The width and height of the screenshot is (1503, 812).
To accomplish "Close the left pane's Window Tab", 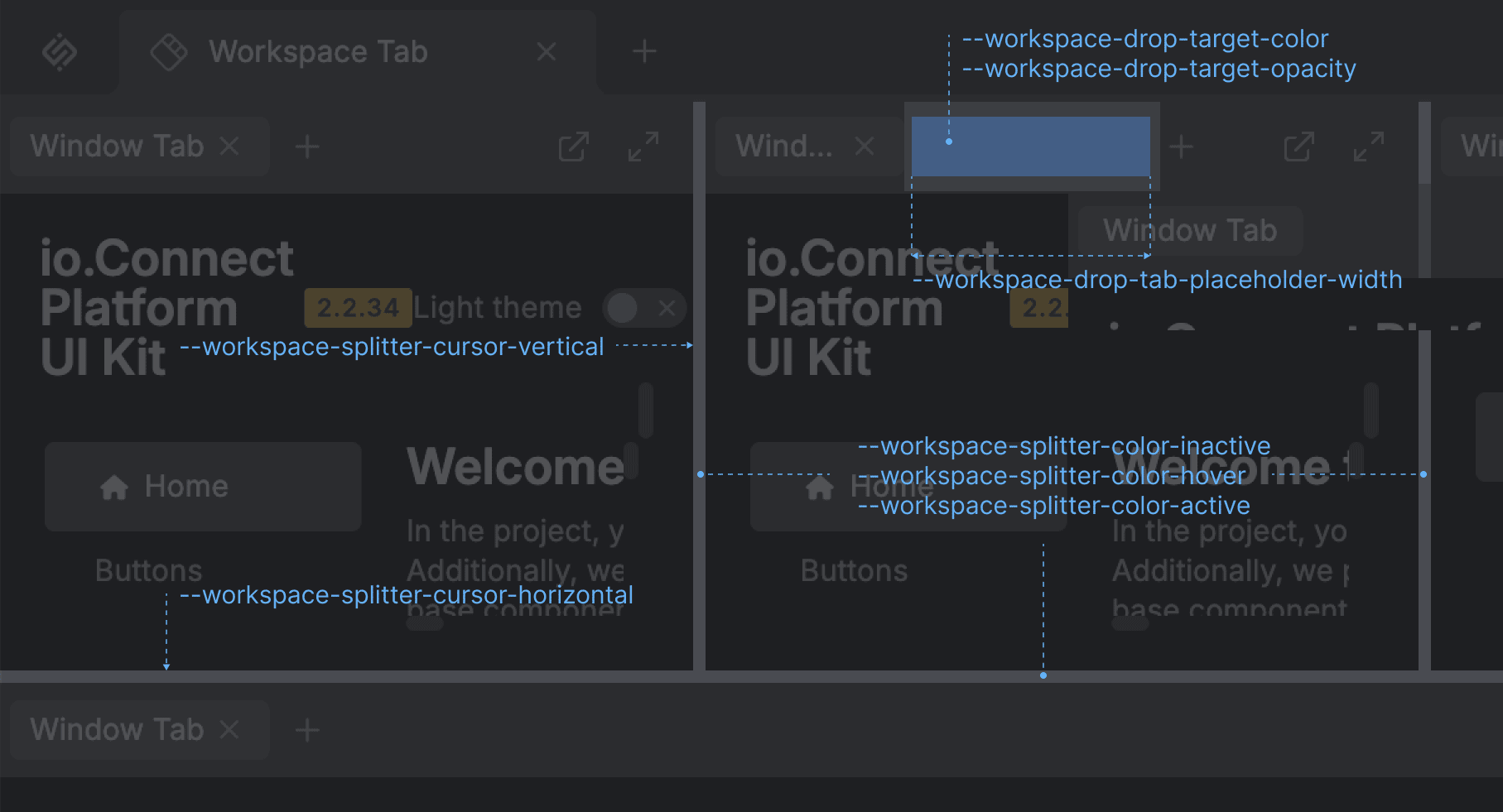I will (x=229, y=147).
